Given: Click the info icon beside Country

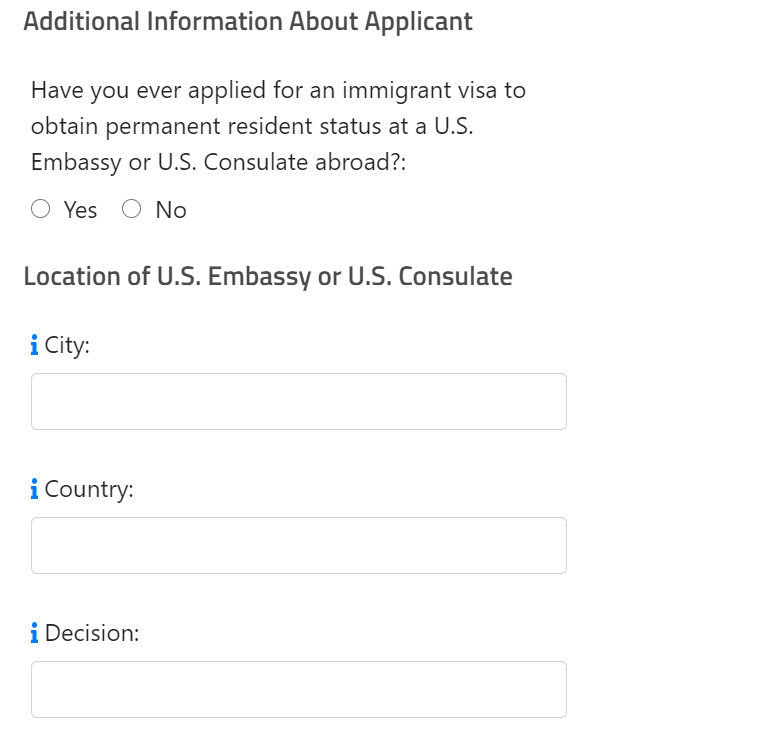Looking at the screenshot, I should point(34,489).
